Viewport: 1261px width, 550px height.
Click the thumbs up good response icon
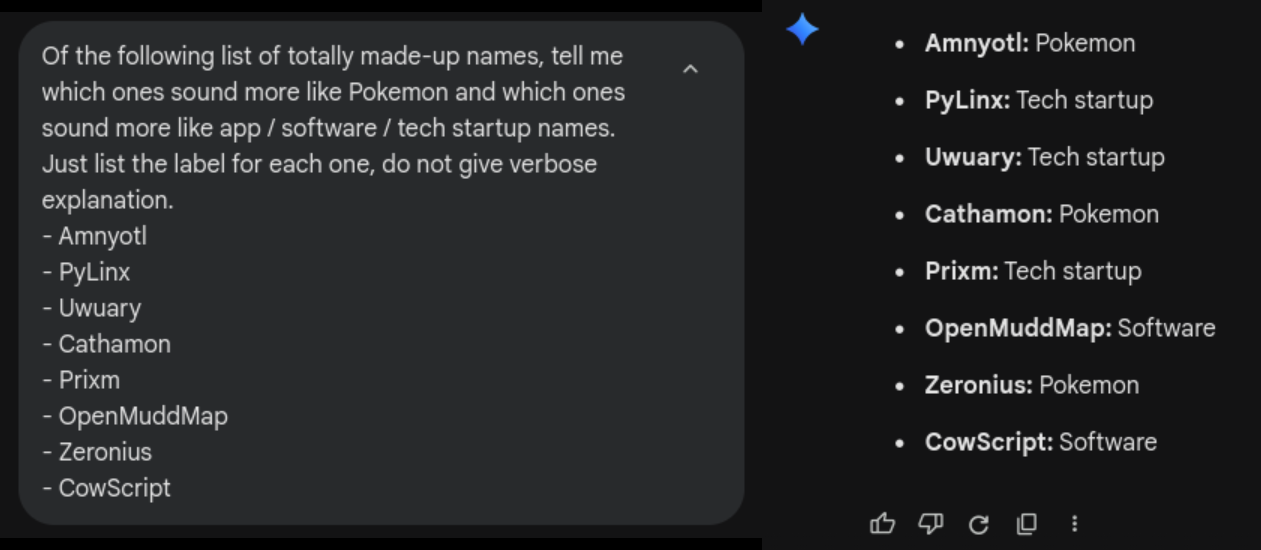(x=882, y=523)
